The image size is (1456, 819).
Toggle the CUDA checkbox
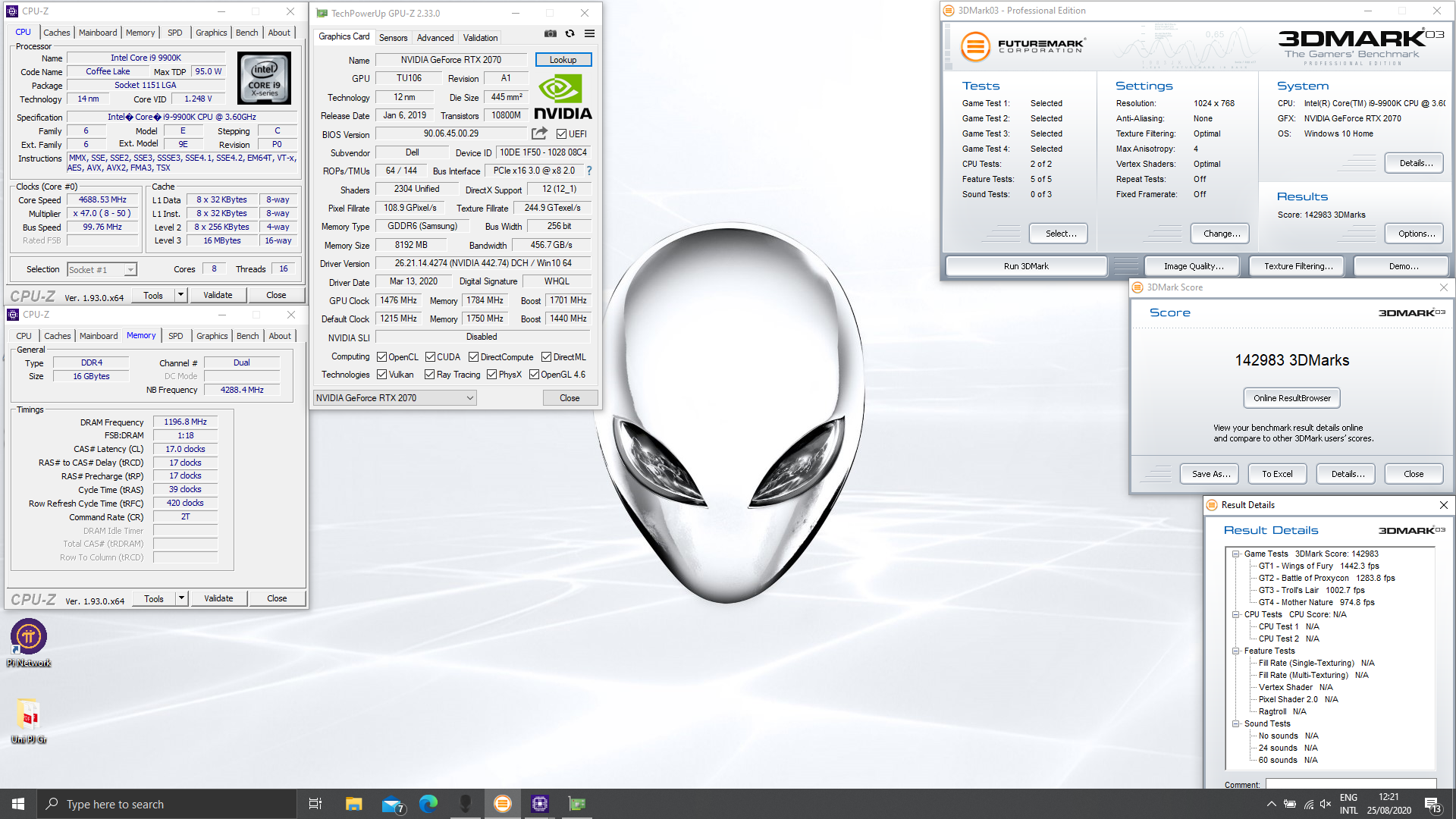(430, 357)
